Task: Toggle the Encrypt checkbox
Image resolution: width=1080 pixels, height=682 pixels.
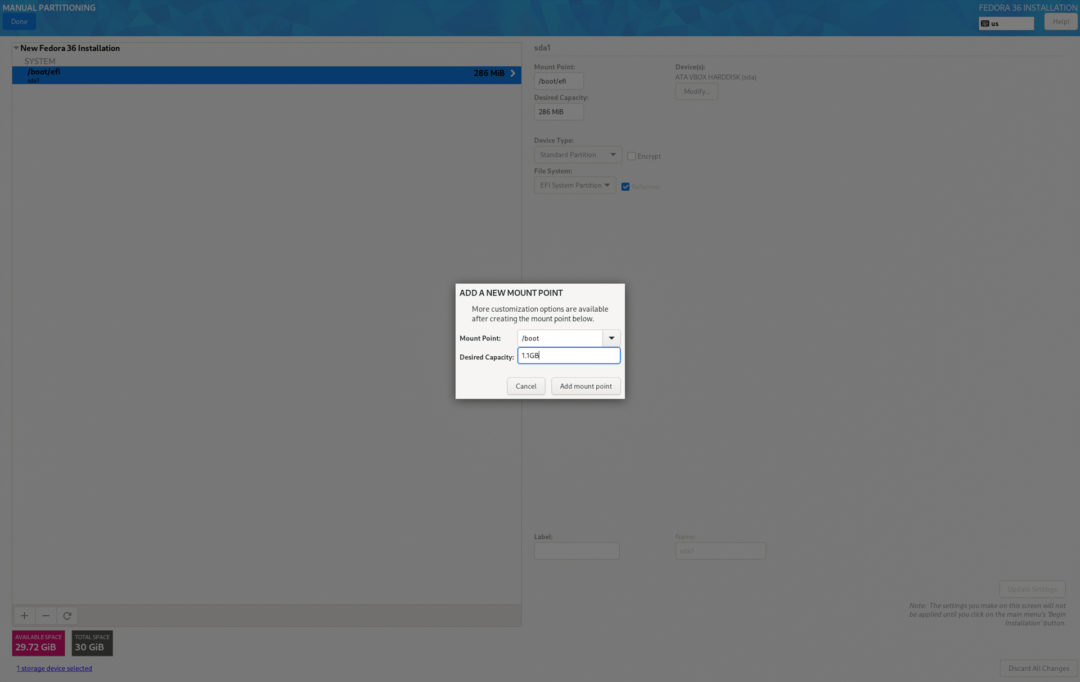Action: click(631, 156)
